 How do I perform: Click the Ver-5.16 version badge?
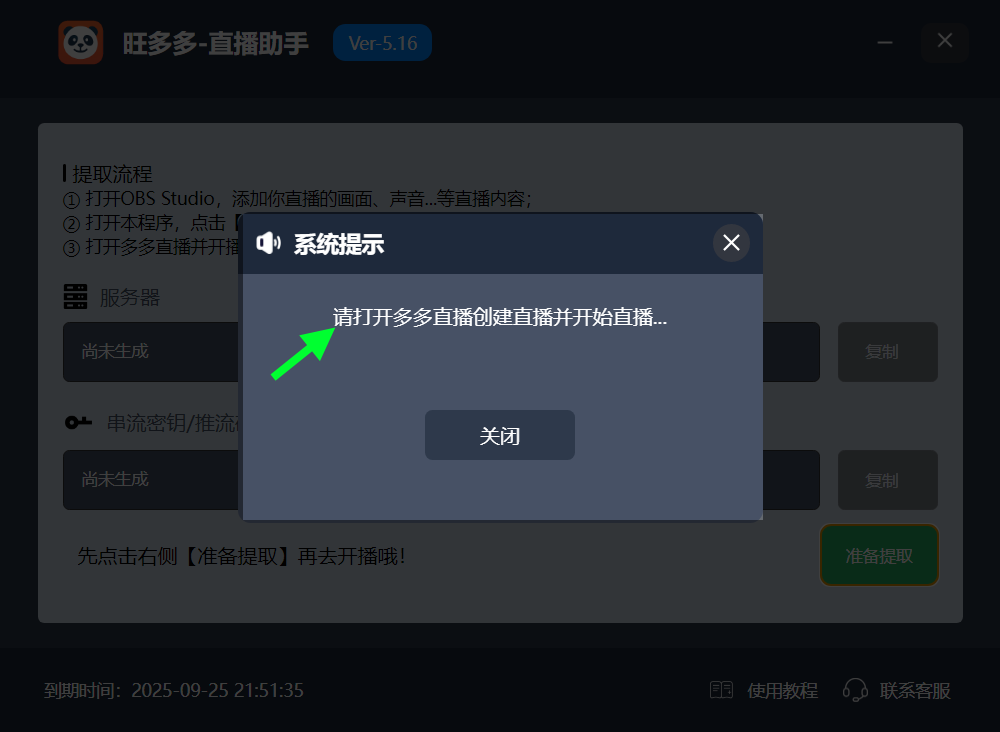(382, 43)
